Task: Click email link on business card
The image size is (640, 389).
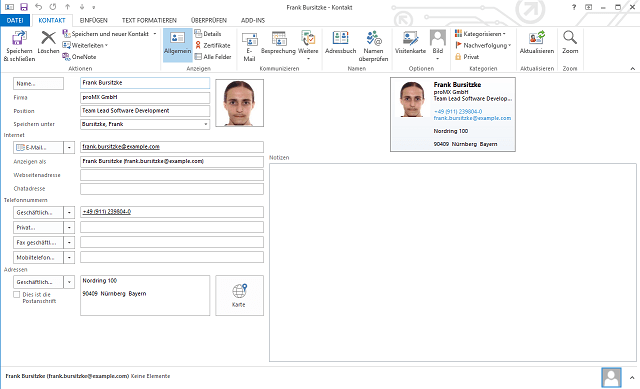Action: (472, 118)
